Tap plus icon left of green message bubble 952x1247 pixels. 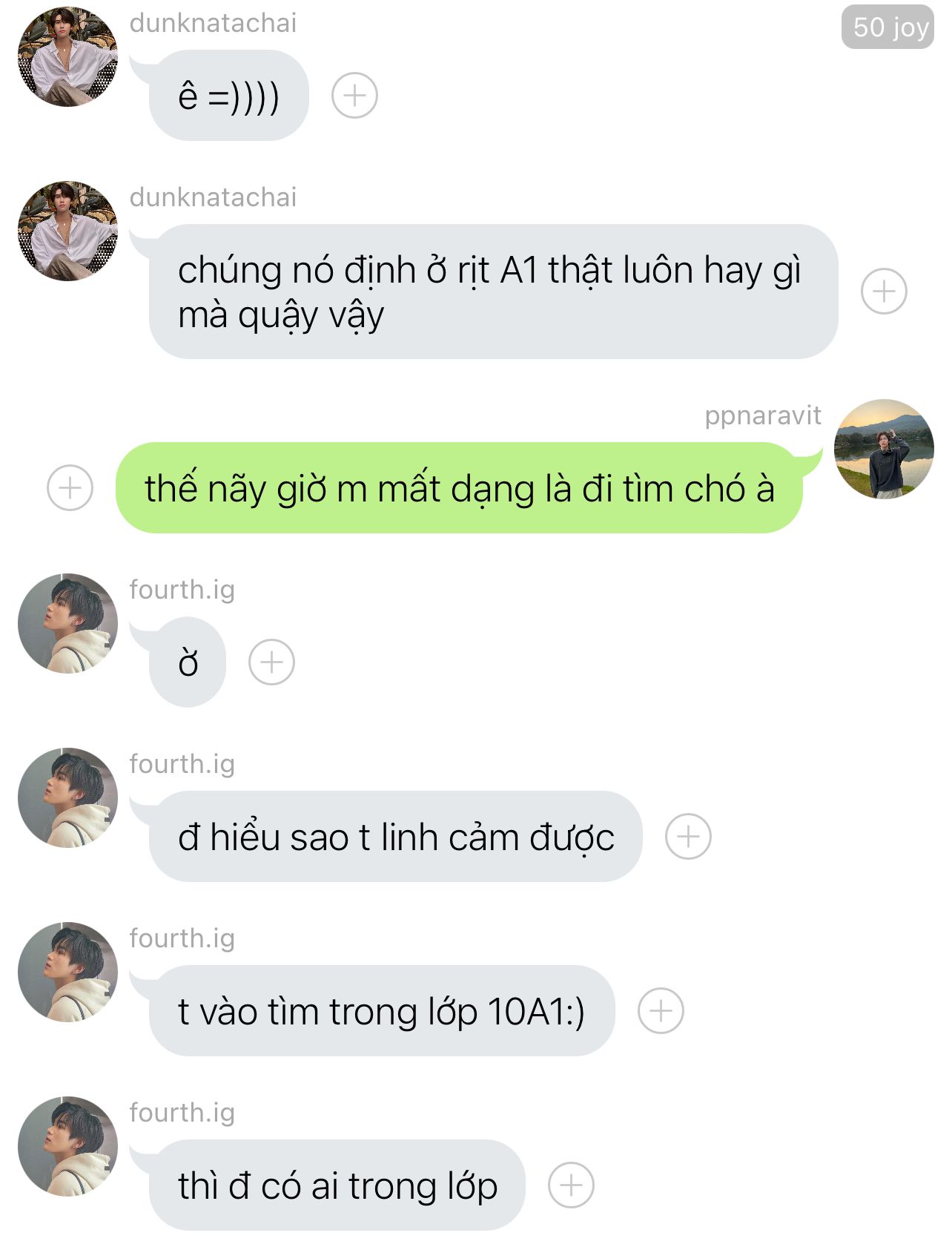coord(70,488)
